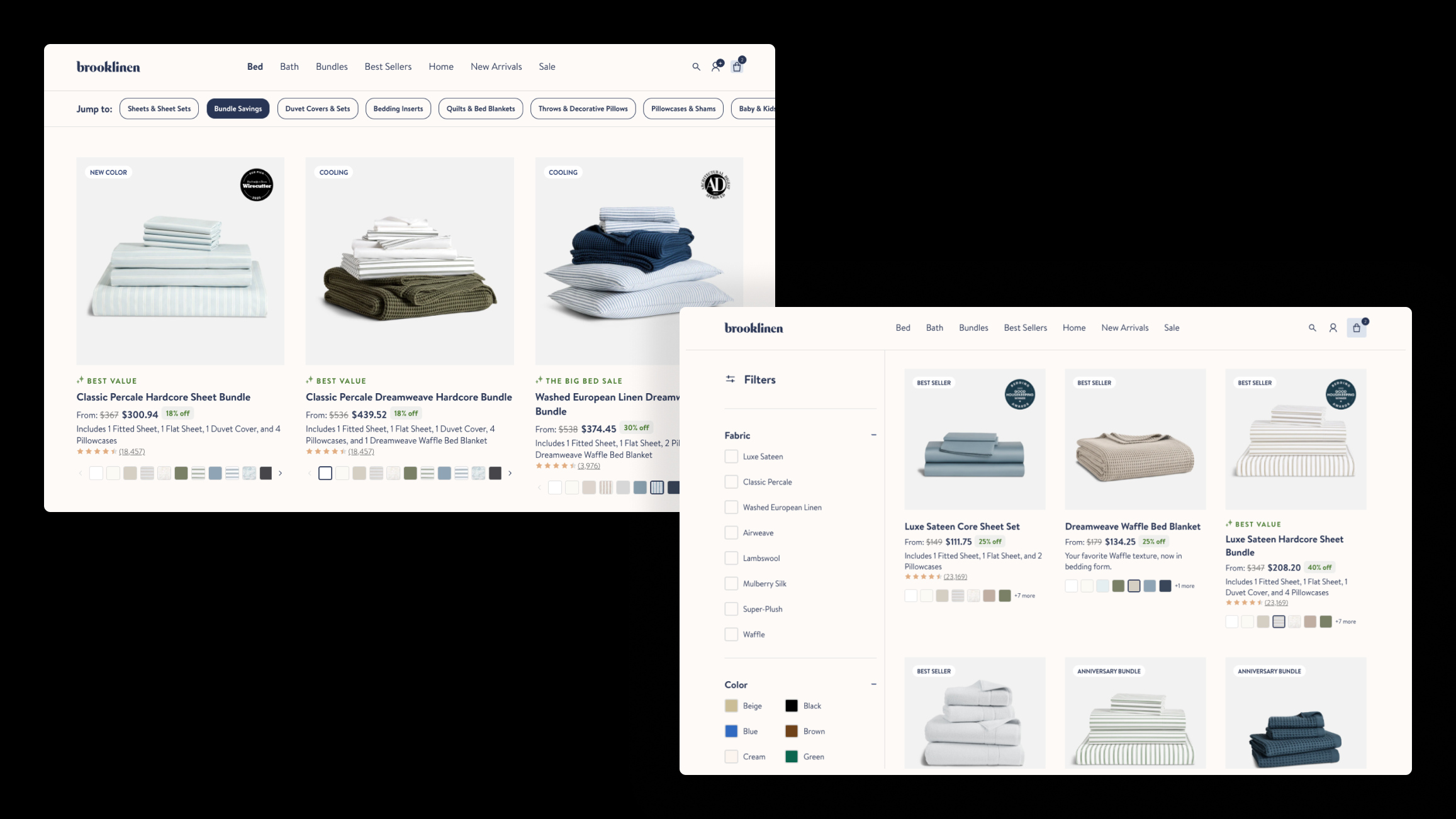Collapse the Color filter section

pyautogui.click(x=873, y=684)
